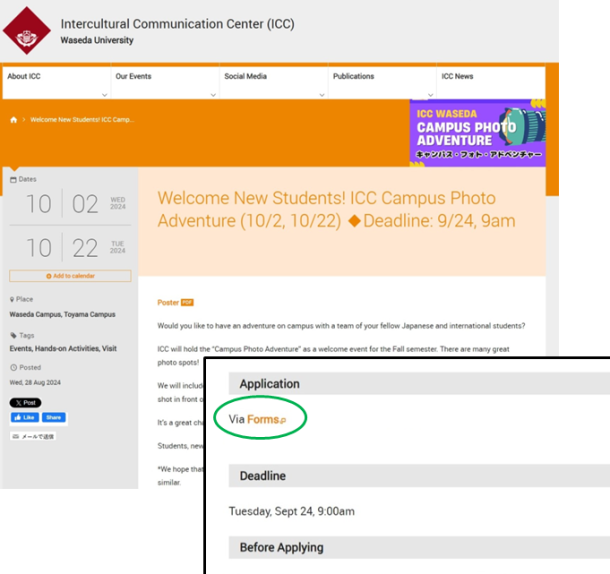Open the ICC News menu
Viewport: 610px width, 574px height.
tap(491, 83)
